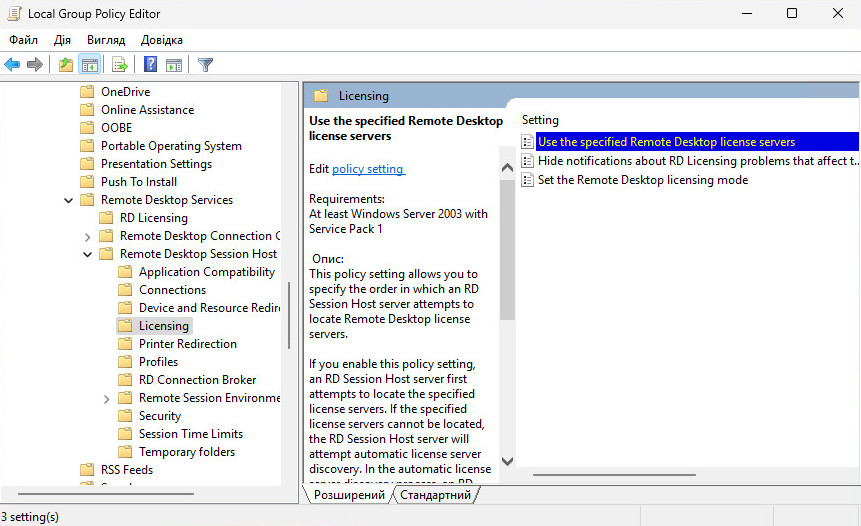Click the '3 setting(s)' status bar text
This screenshot has height=526, width=861.
click(x=30, y=517)
